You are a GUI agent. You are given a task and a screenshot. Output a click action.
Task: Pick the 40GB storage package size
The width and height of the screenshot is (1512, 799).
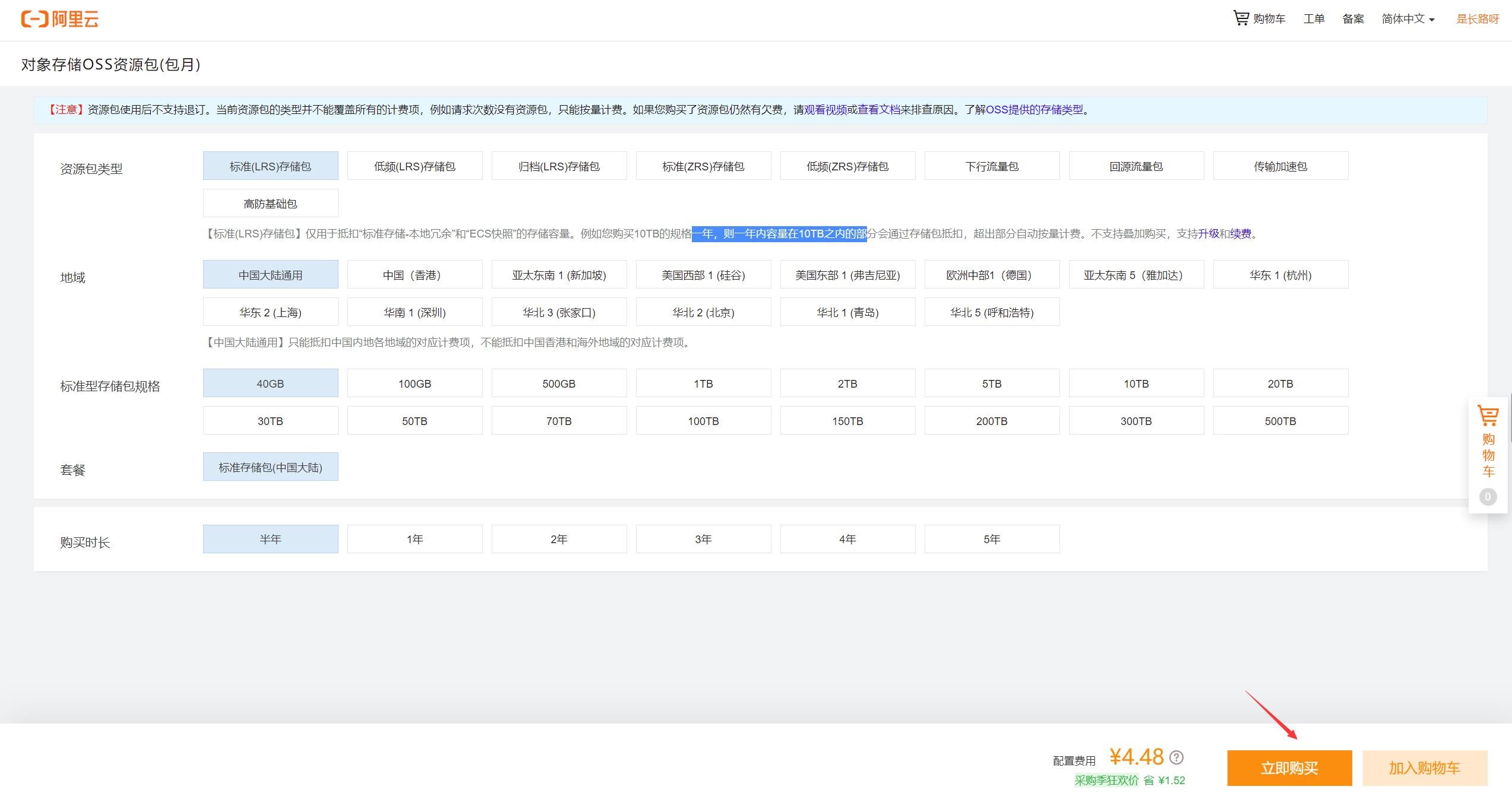(270, 383)
